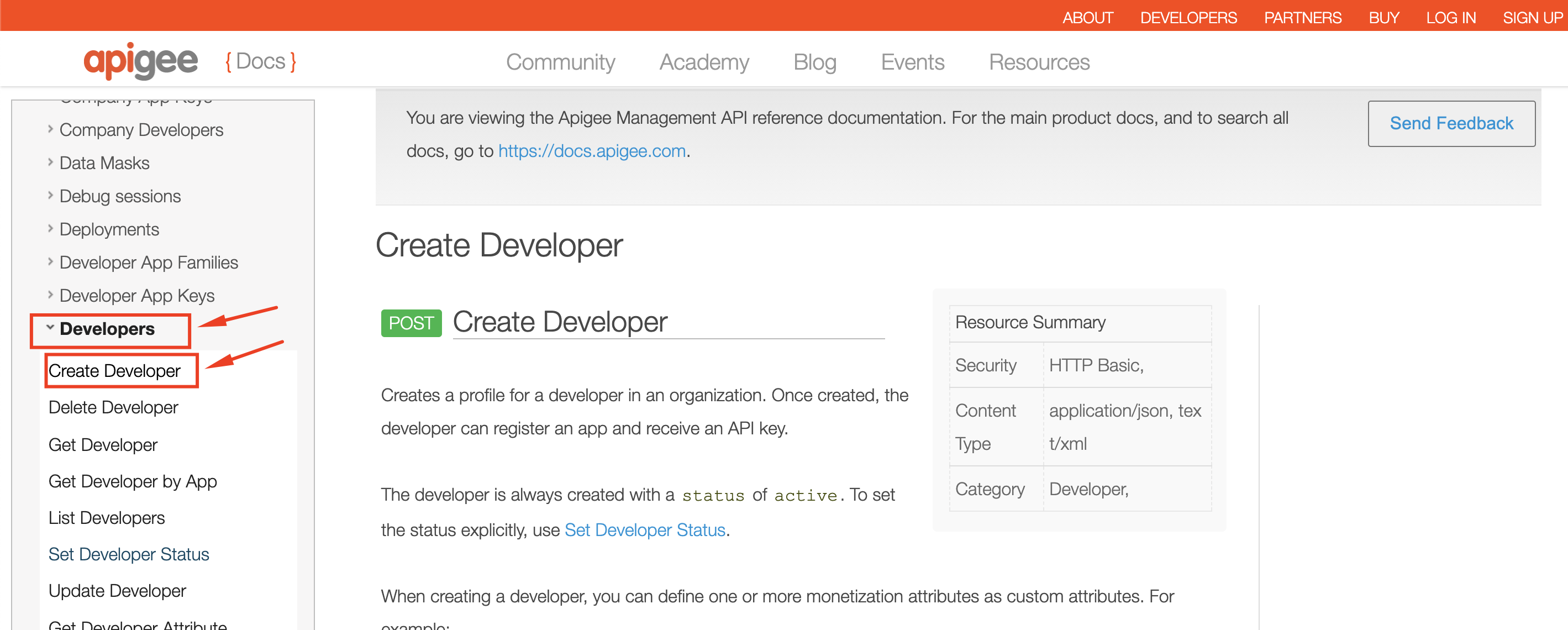Expand the Developer App Families chevron
The height and width of the screenshot is (630, 1568).
(50, 262)
